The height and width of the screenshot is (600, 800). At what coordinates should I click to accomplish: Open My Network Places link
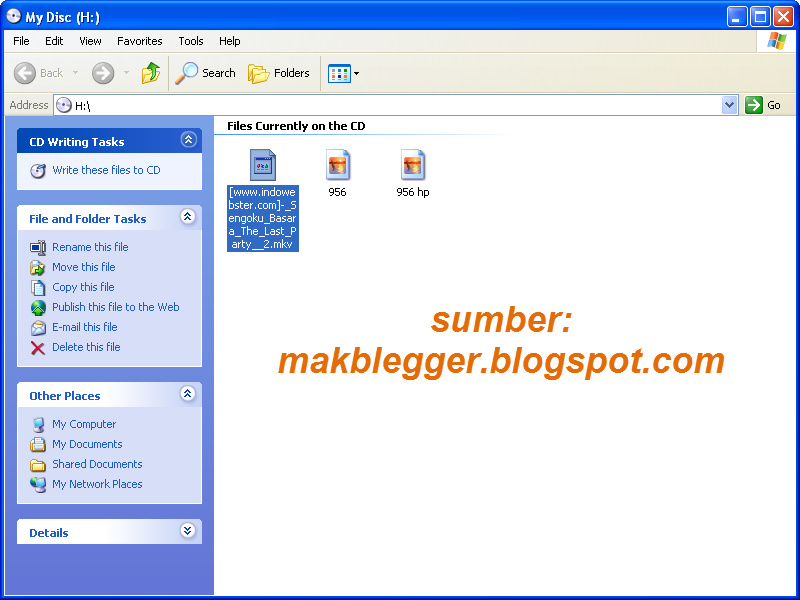tap(97, 484)
